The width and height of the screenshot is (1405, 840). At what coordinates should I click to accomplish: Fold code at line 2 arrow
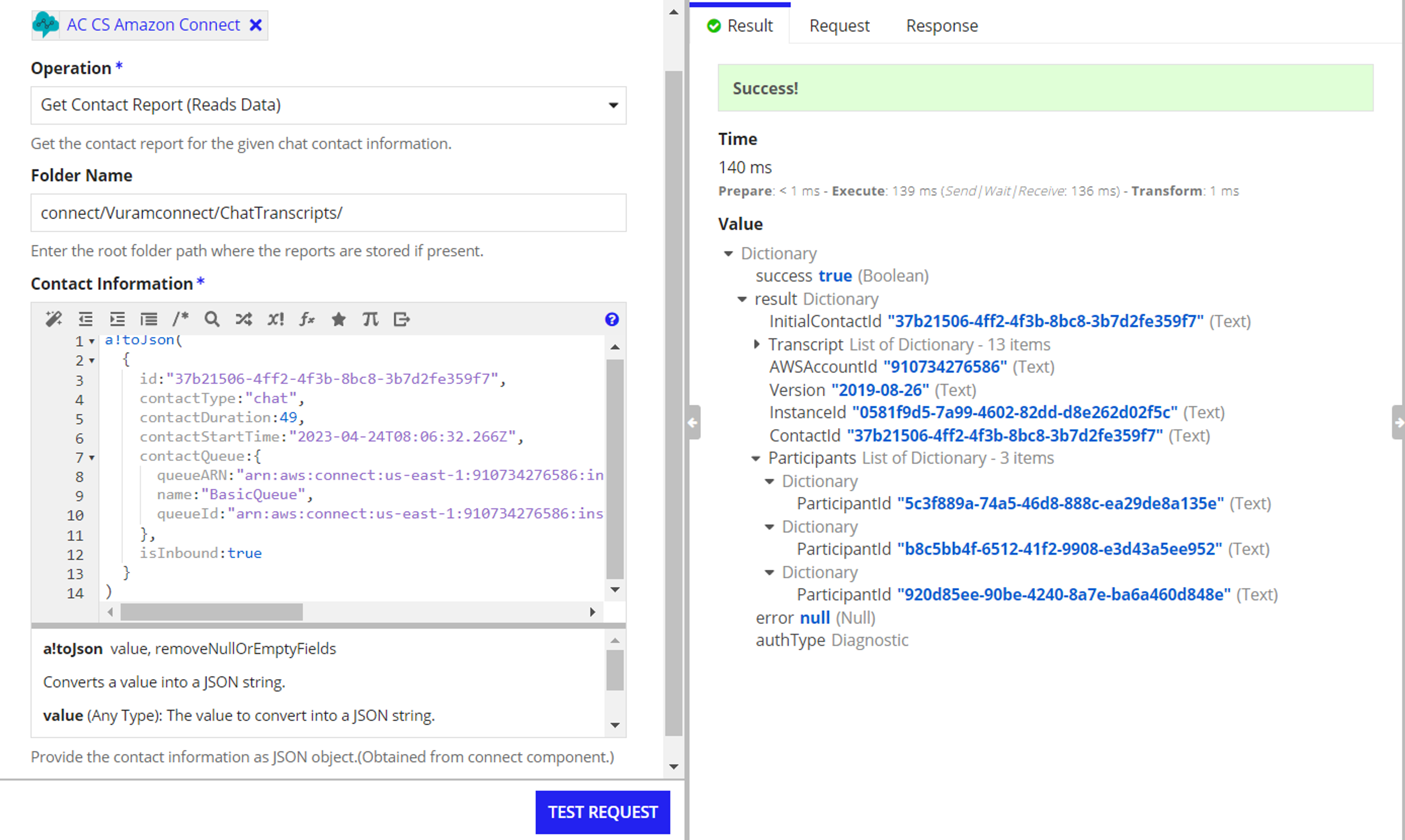[92, 361]
